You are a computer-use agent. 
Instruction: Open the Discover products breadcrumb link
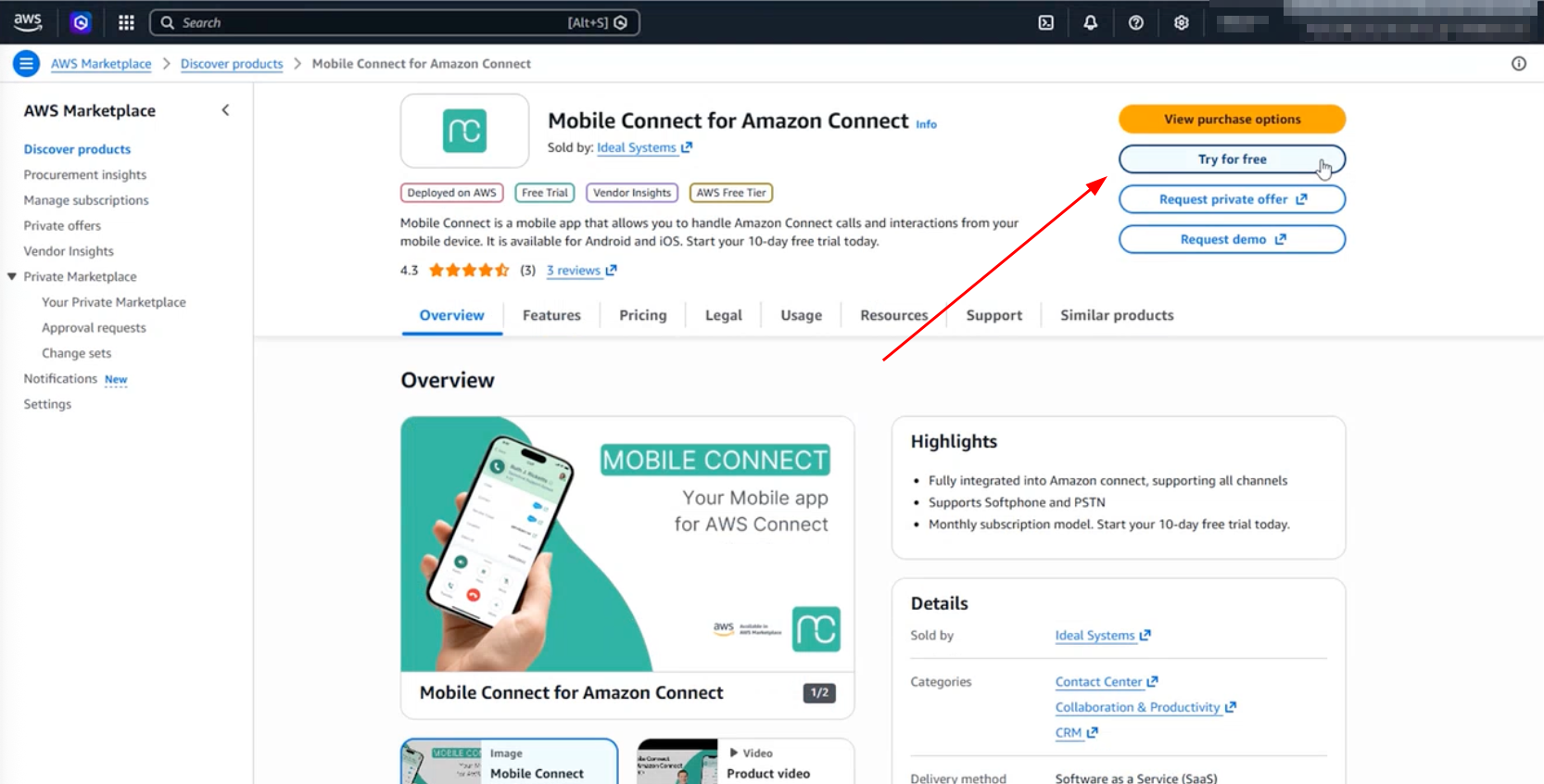click(x=232, y=64)
